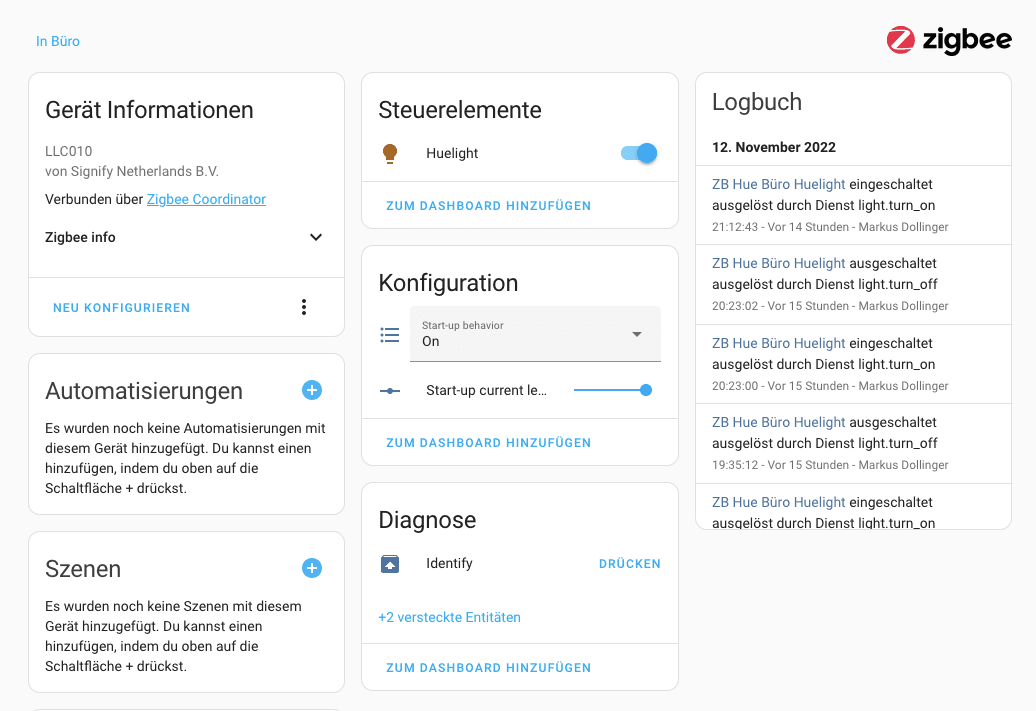Image resolution: width=1036 pixels, height=711 pixels.
Task: Add Steuerelemente to dashboard
Action: click(x=488, y=206)
